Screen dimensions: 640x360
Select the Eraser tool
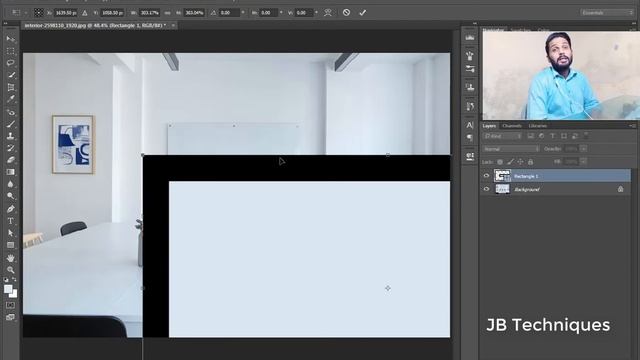coord(11,160)
